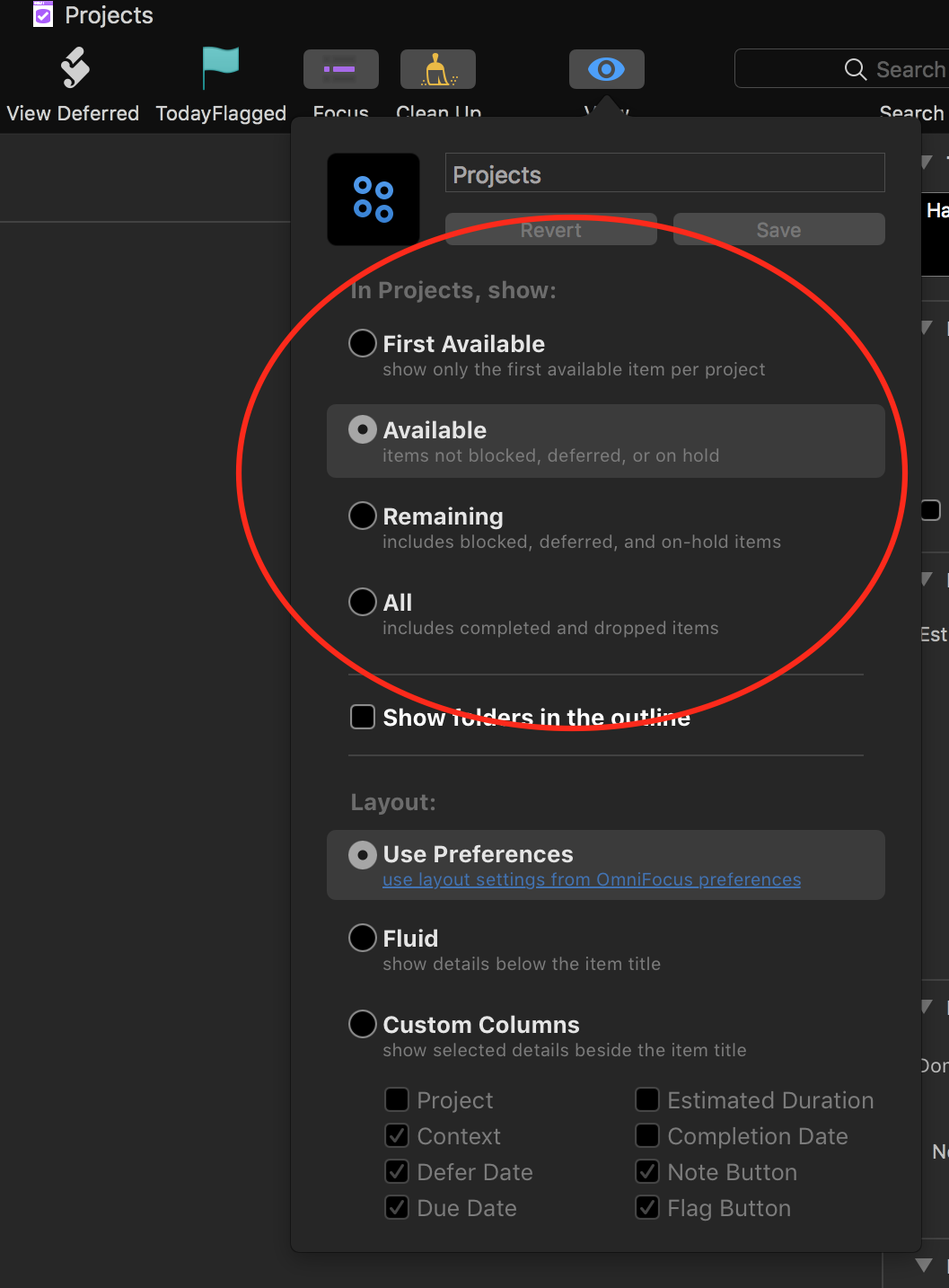Click the View Deferred toolbar icon
Viewport: 949px width, 1288px height.
click(x=75, y=68)
